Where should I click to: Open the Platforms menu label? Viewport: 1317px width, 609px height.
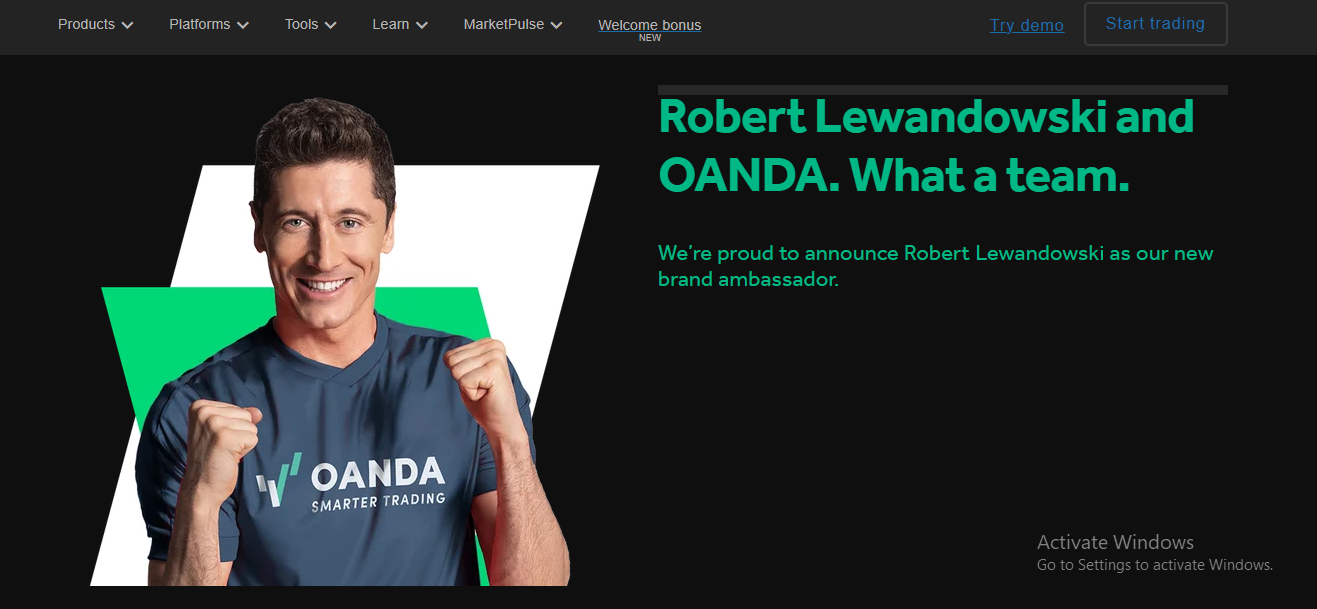tap(199, 24)
